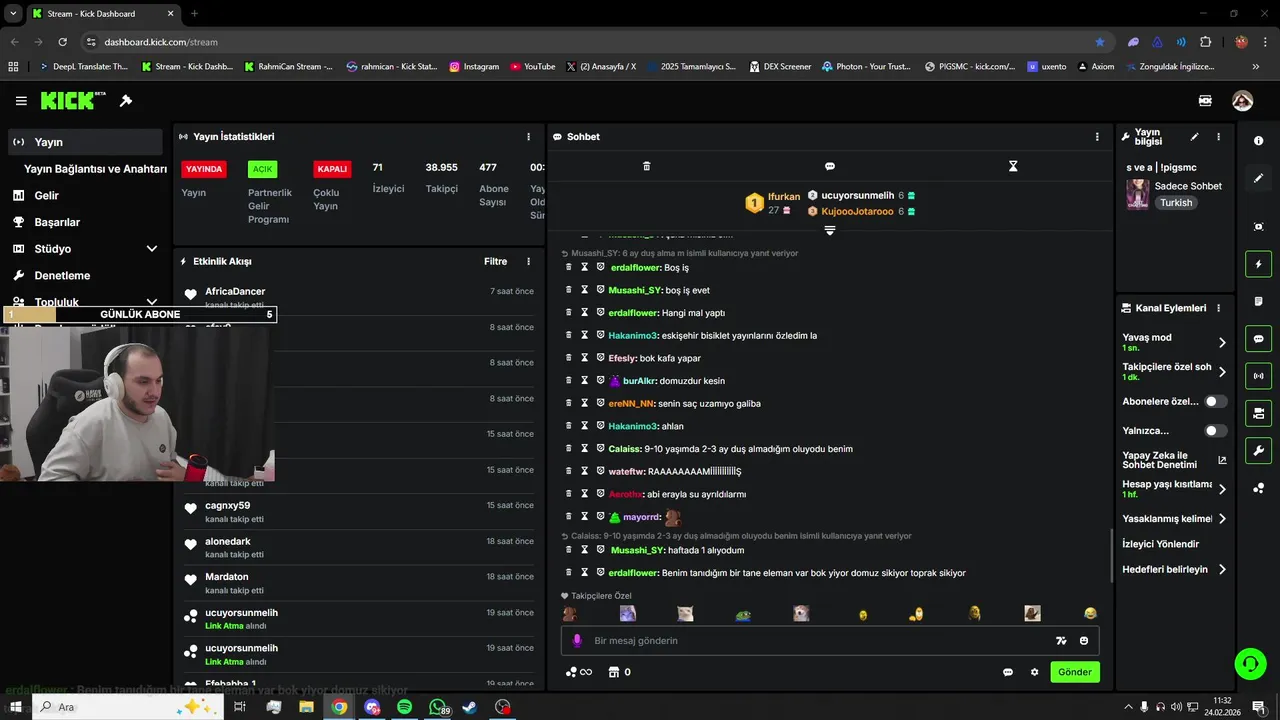Open the Yayın İstatistikleri three-dot menu
Image resolution: width=1280 pixels, height=720 pixels.
[529, 137]
